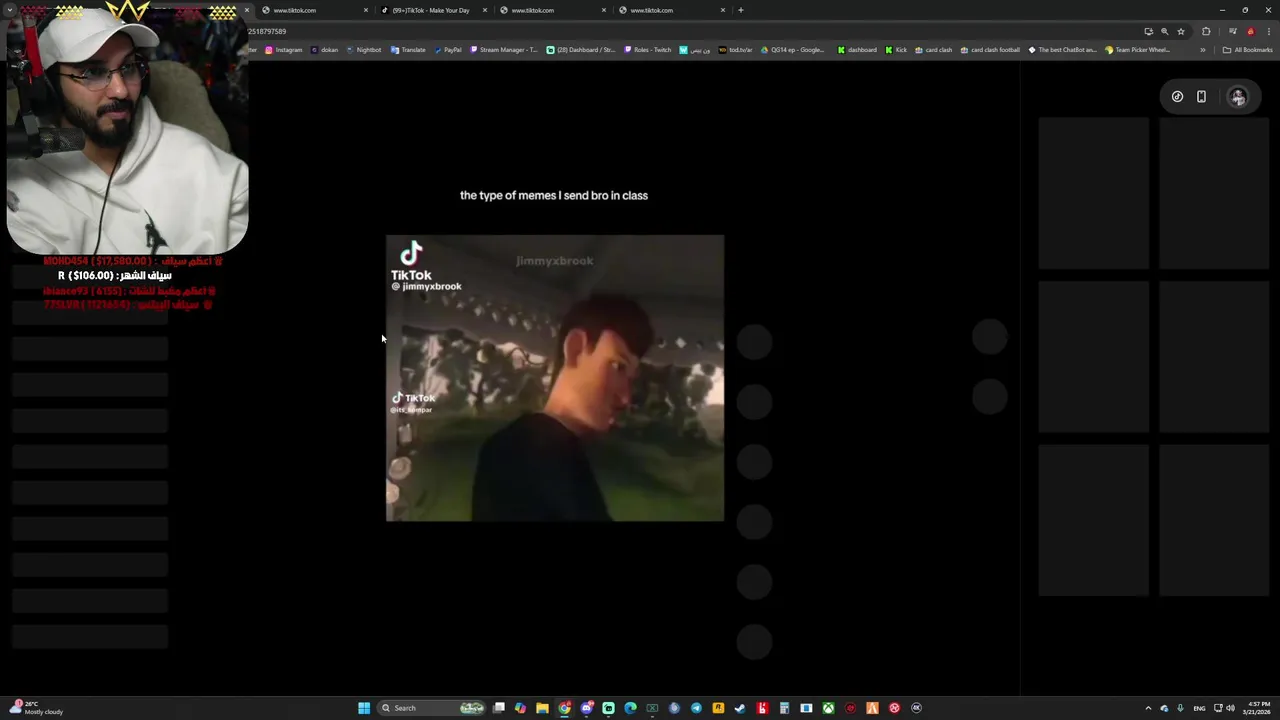Open Rockstar Games Launcher from the taskbar

pos(718,708)
